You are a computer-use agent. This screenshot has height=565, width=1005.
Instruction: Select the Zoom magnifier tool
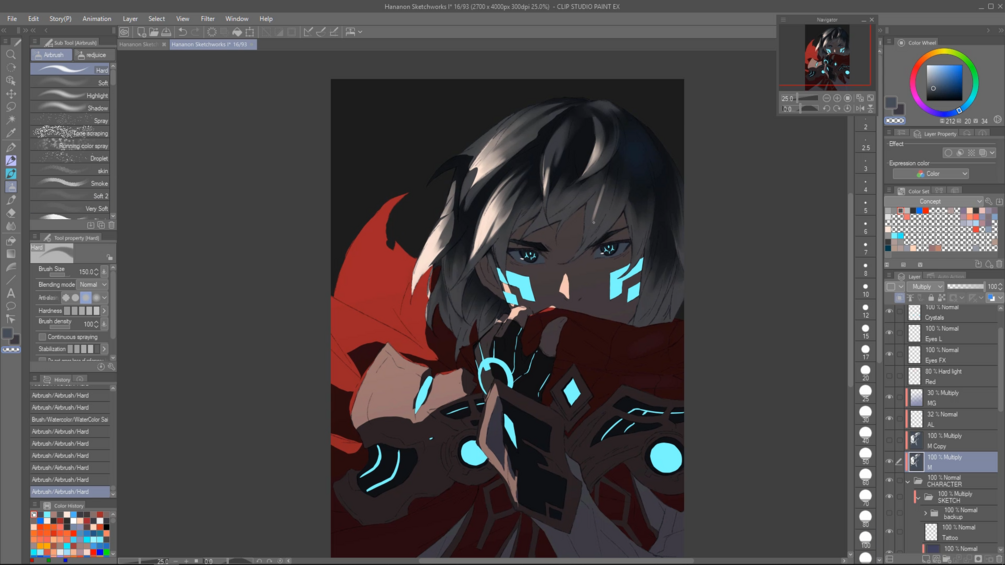[x=11, y=55]
